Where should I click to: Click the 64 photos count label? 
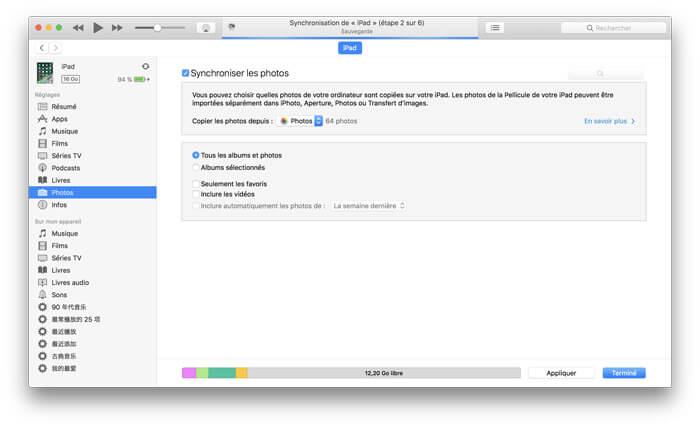tap(342, 121)
